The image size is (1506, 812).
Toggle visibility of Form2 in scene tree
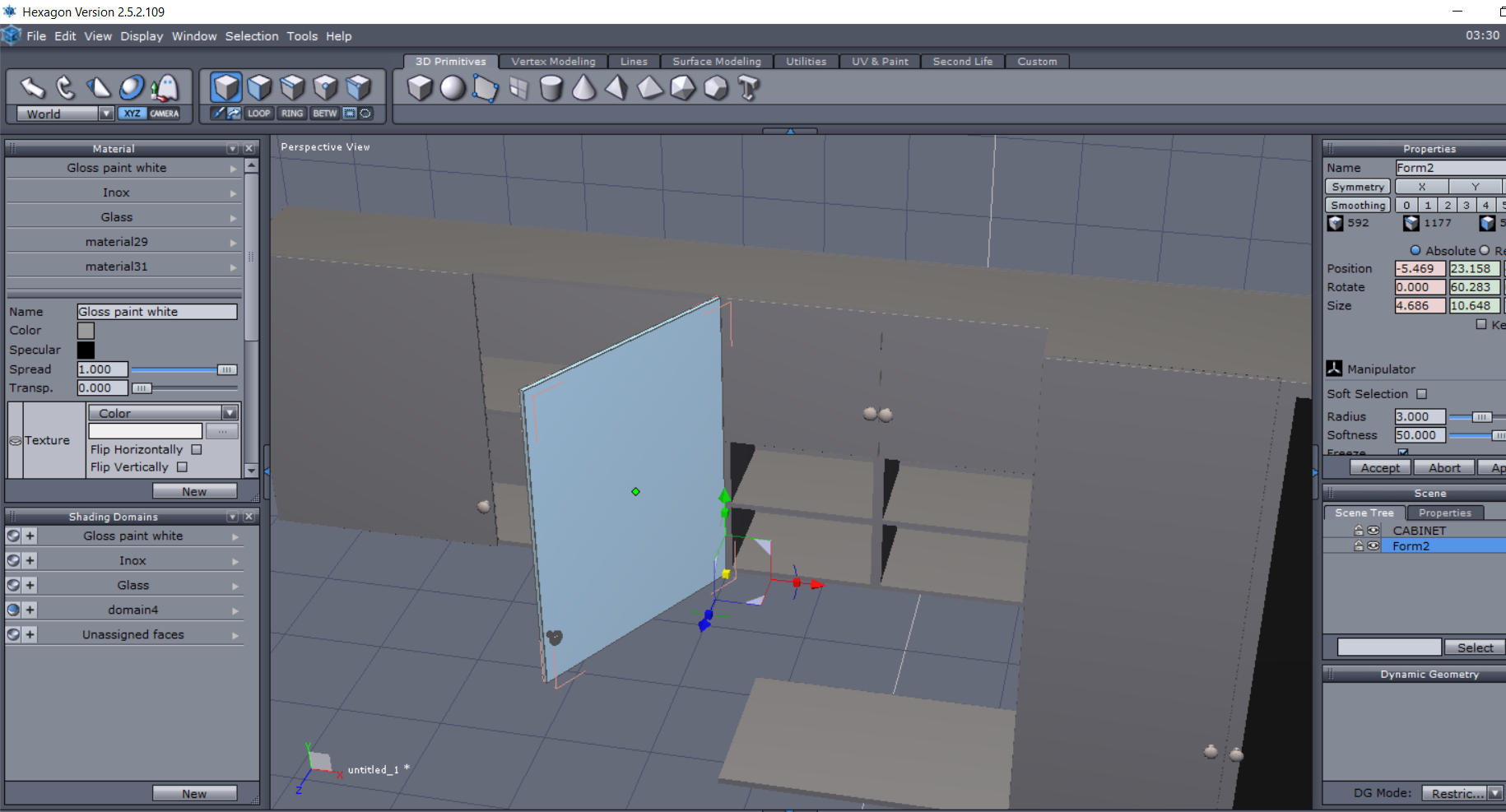[1374, 545]
